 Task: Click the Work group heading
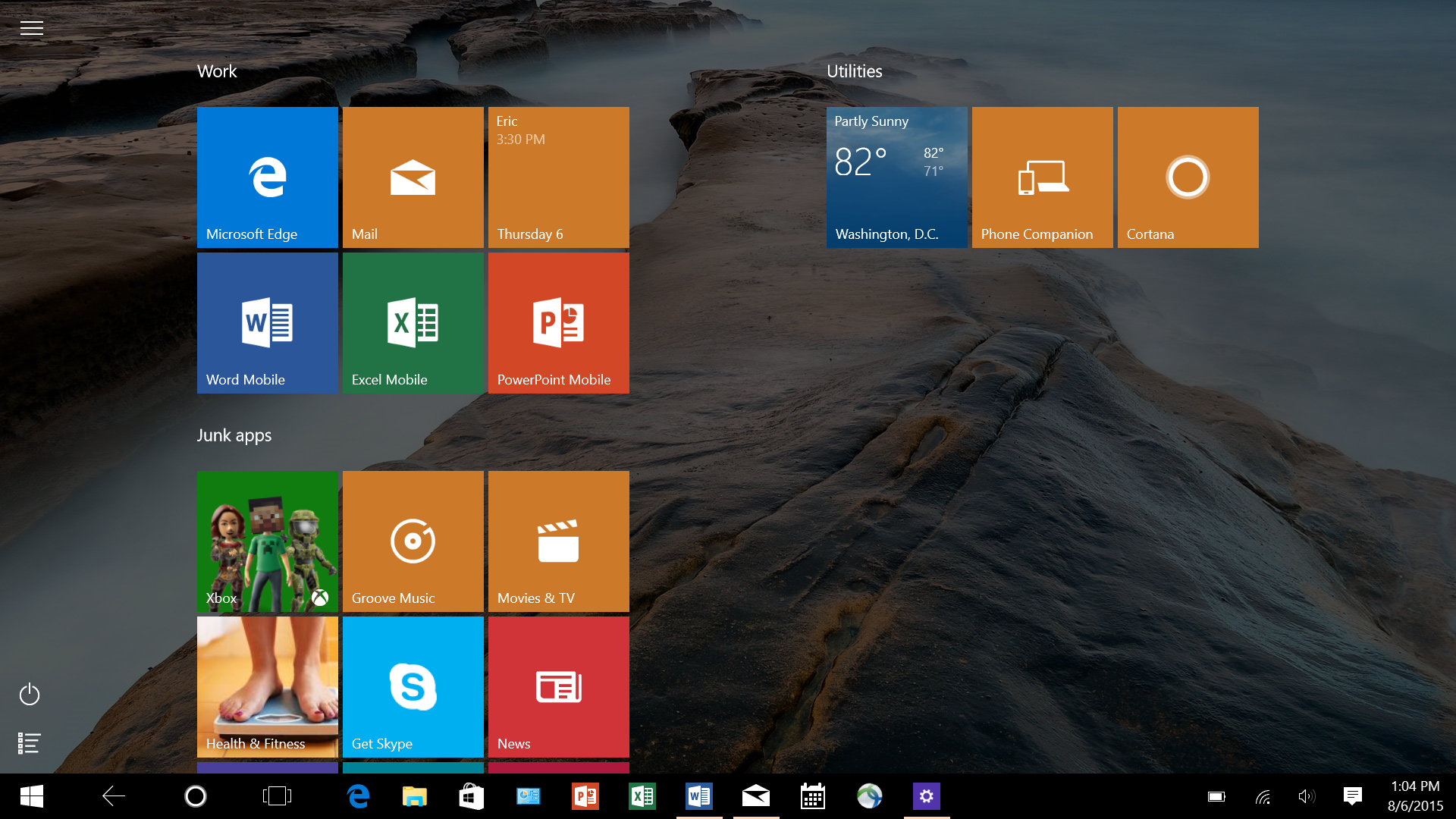click(217, 71)
